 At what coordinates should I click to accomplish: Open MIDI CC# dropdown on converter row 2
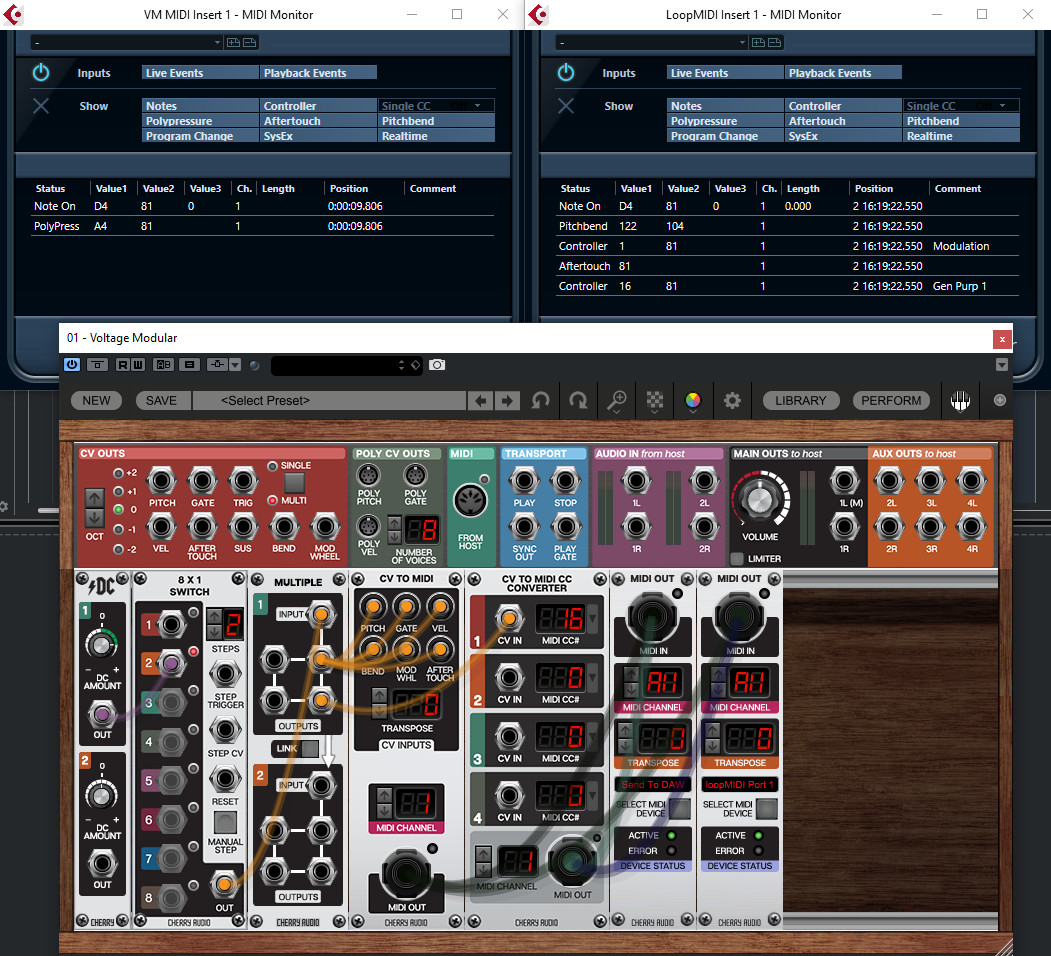coord(593,678)
